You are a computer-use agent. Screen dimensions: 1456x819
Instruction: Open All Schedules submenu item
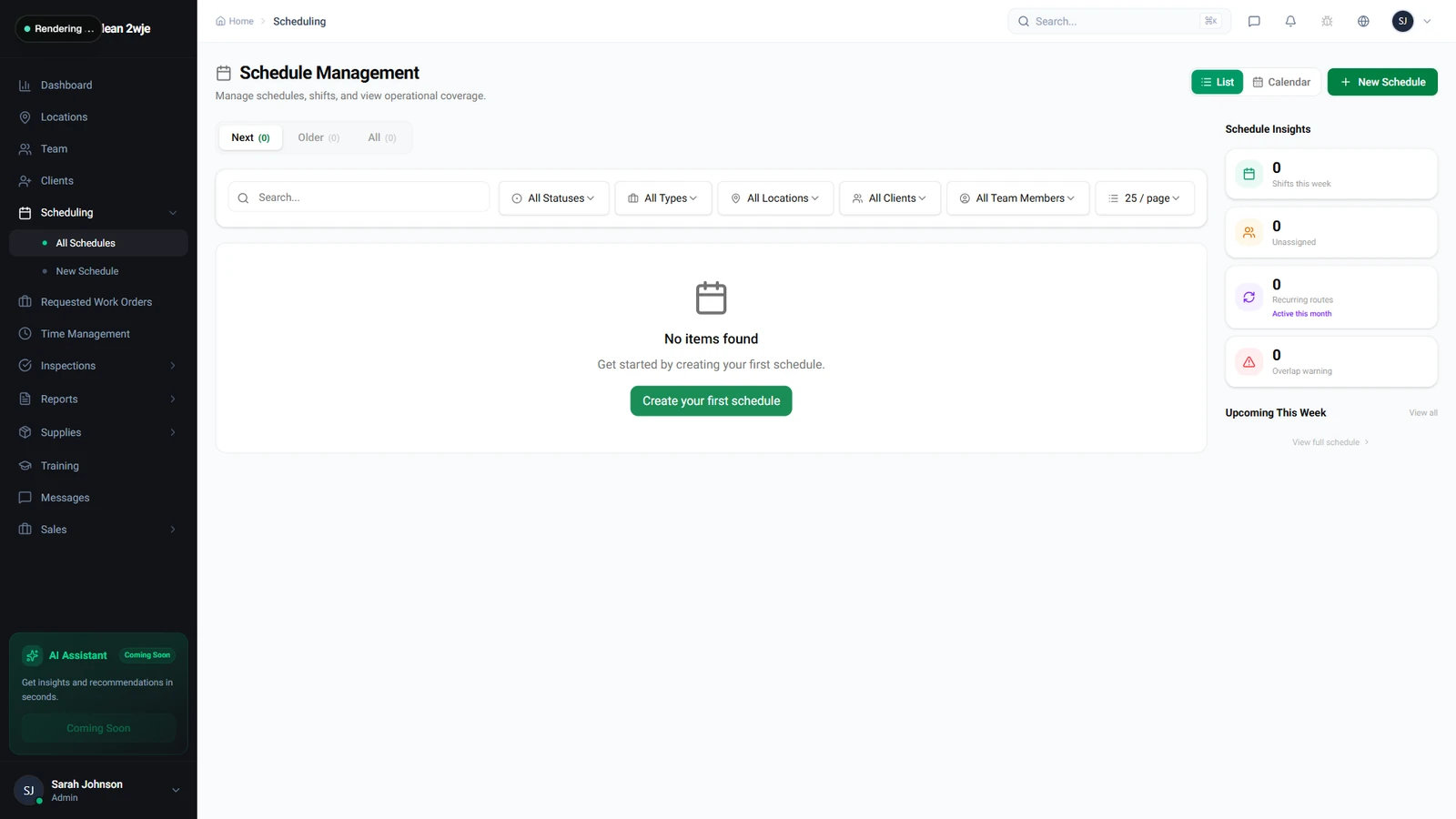(98, 243)
